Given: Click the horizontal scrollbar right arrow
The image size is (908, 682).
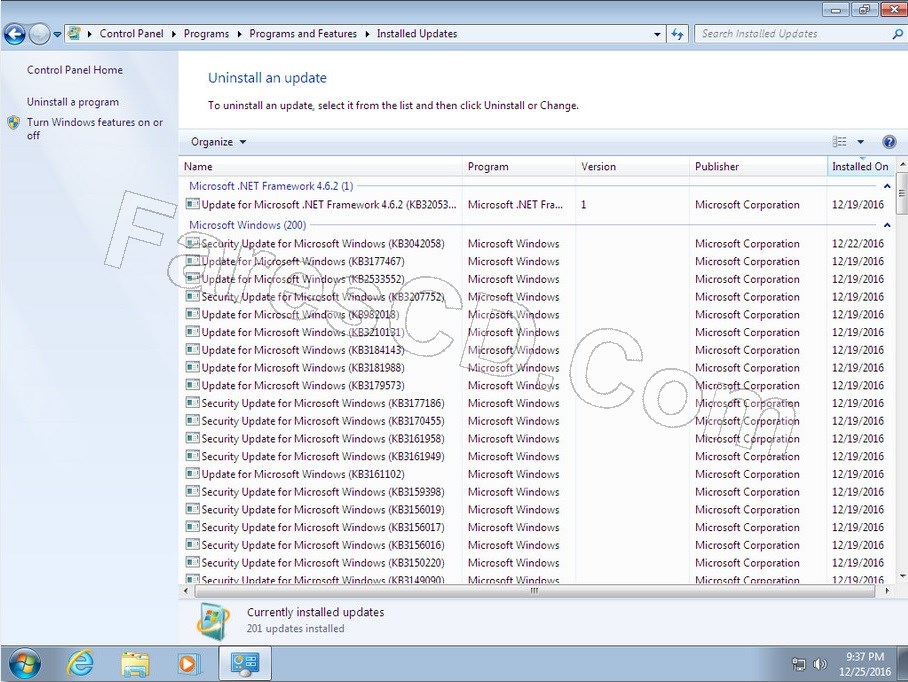Looking at the screenshot, I should click(x=887, y=591).
